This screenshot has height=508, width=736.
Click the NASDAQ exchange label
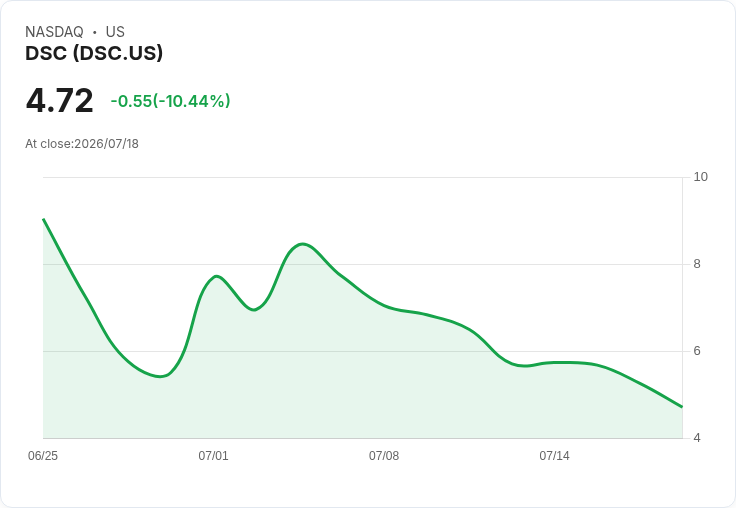(x=54, y=31)
